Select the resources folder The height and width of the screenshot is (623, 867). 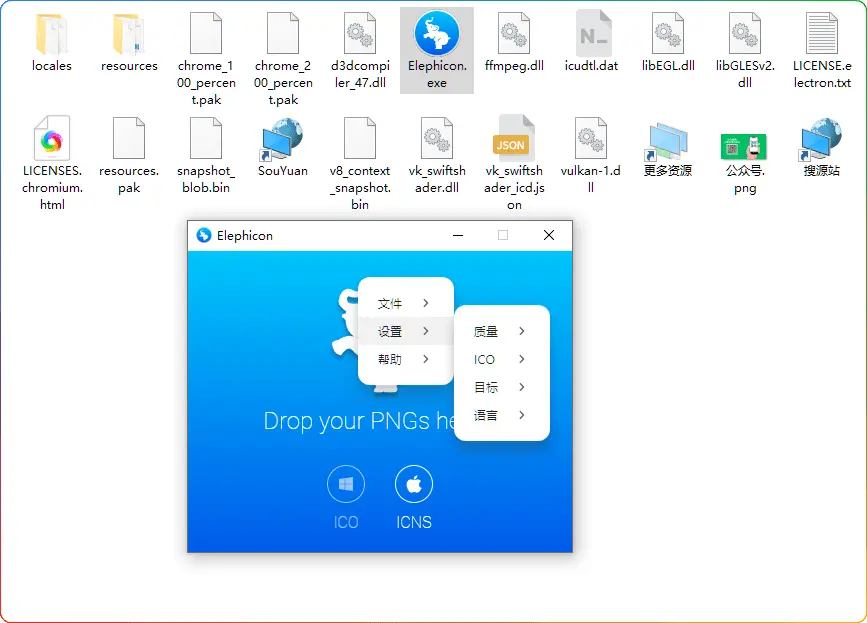coord(129,36)
